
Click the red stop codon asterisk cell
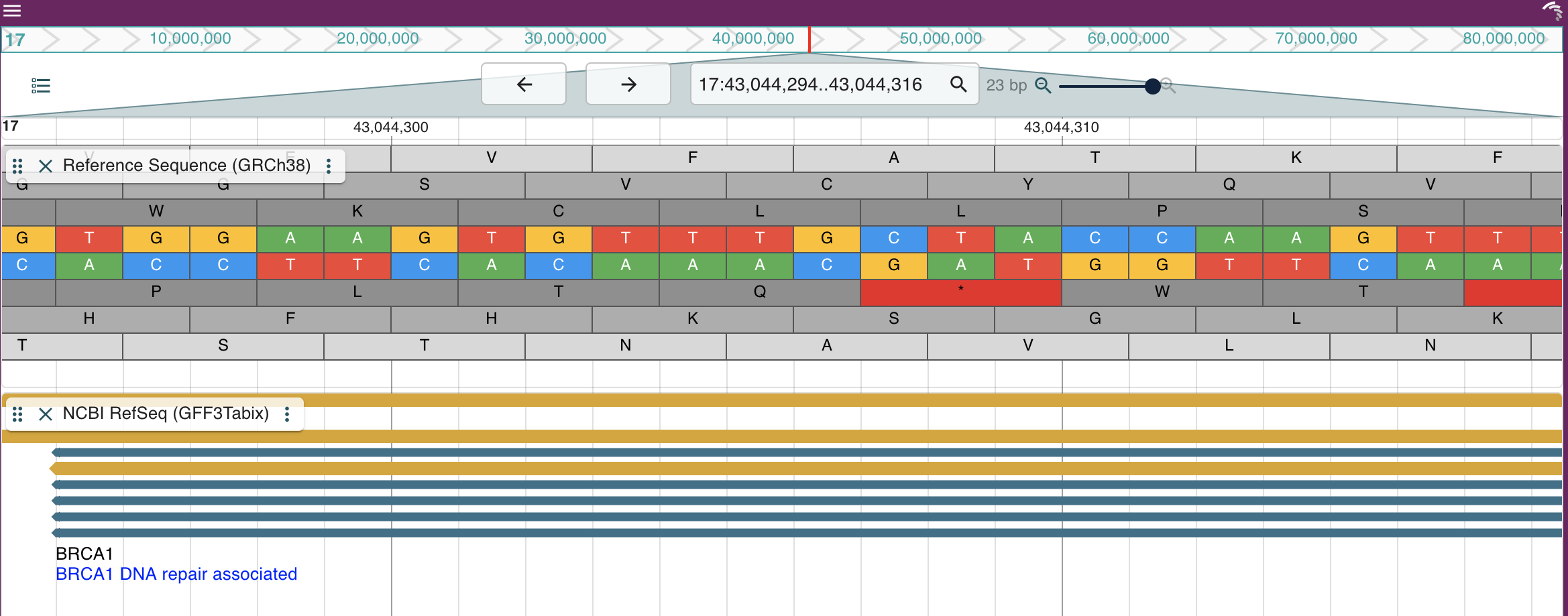click(x=960, y=292)
